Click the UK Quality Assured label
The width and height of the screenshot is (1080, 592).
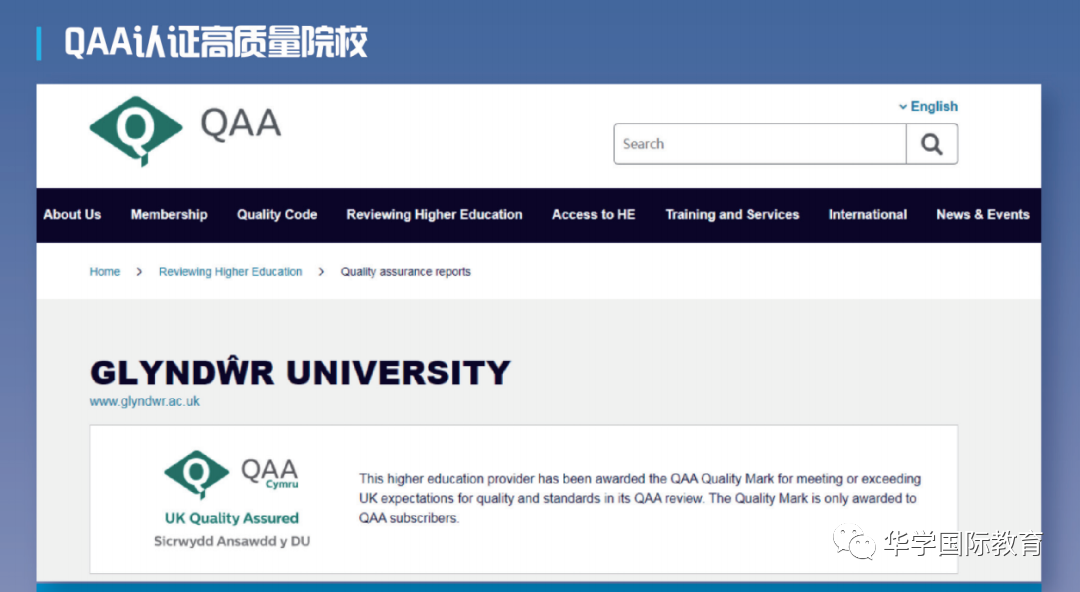click(231, 518)
